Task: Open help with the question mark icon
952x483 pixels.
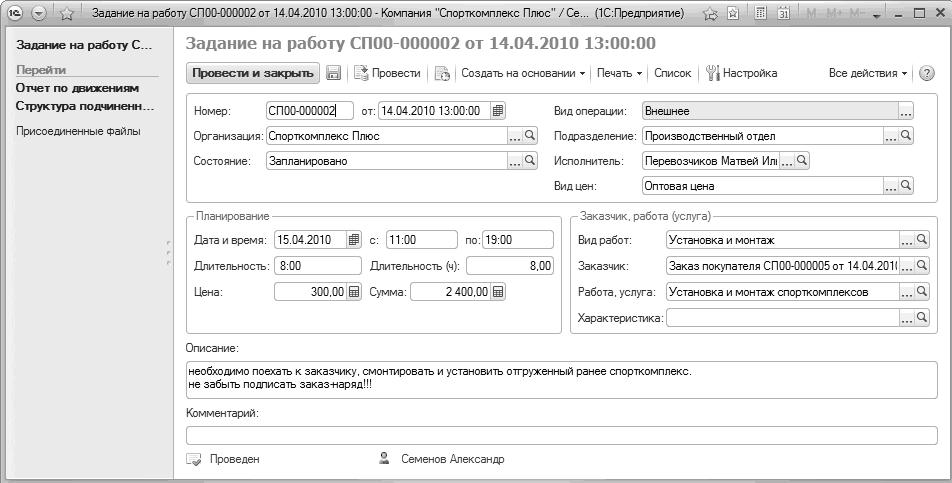Action: (x=926, y=73)
